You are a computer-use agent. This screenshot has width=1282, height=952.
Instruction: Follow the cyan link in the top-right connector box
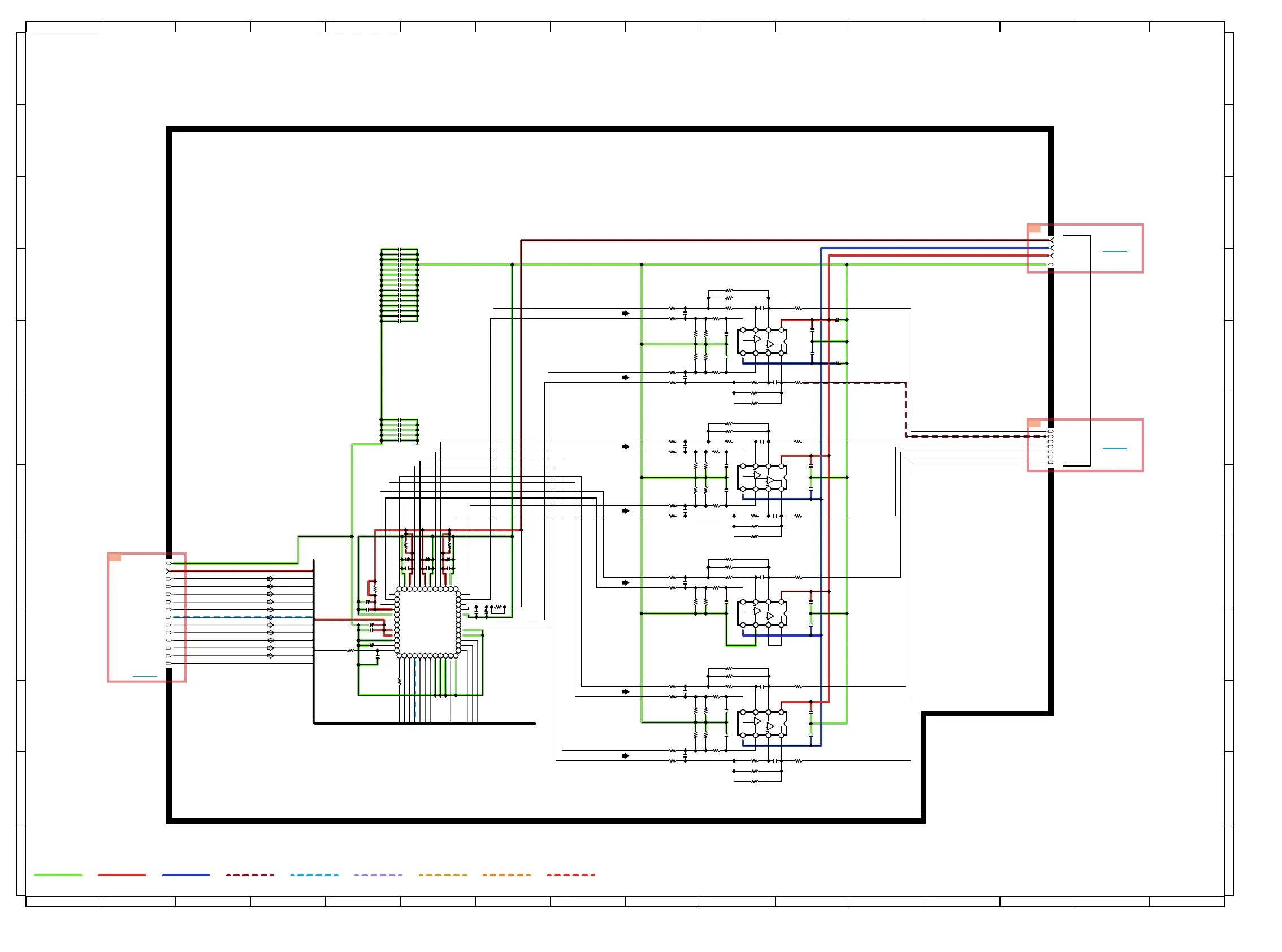pyautogui.click(x=1114, y=251)
